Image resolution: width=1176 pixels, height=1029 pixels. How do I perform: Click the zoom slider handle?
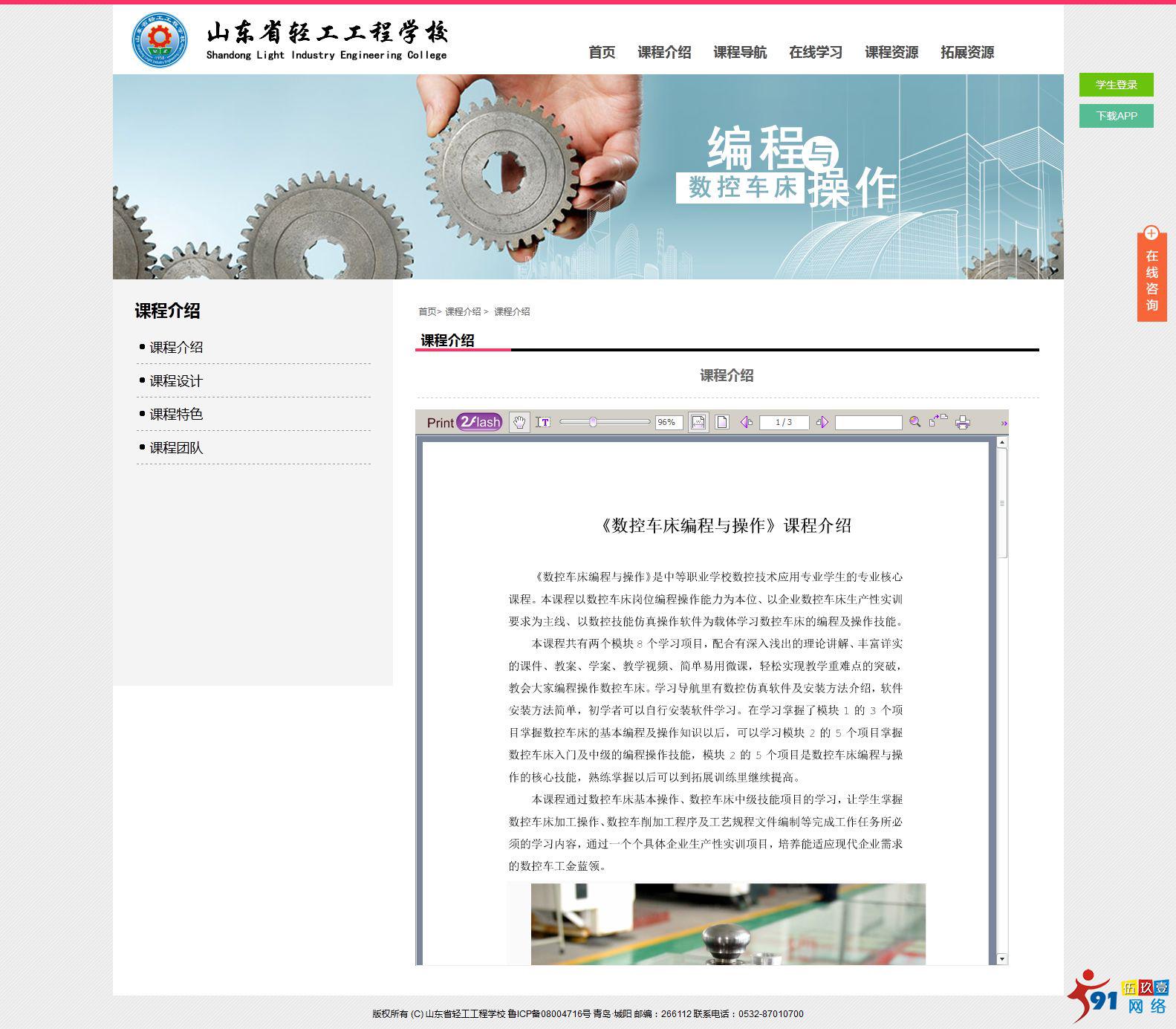(x=593, y=422)
